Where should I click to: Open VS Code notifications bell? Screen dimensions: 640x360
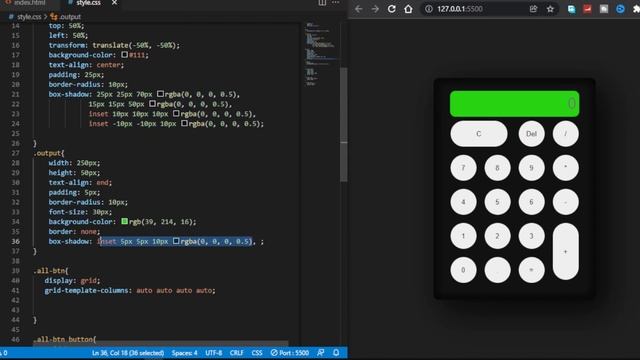(336, 353)
